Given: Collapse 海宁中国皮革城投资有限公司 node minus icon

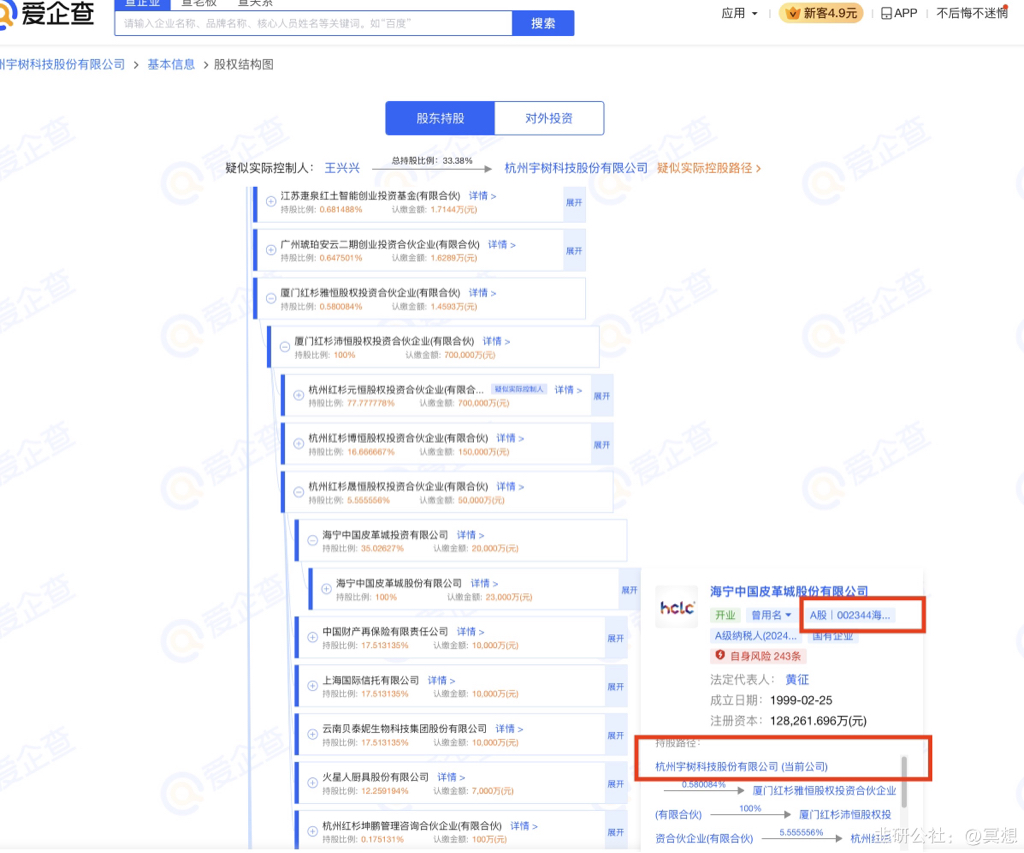Looking at the screenshot, I should pos(312,540).
